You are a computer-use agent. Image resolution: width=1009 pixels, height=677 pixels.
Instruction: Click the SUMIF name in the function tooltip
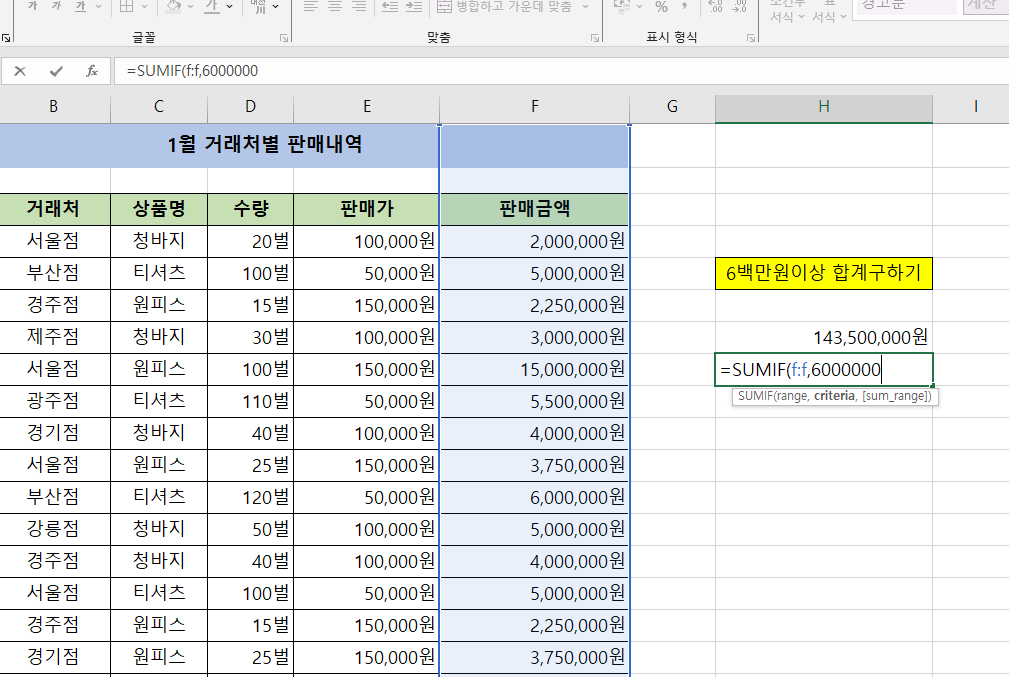click(x=754, y=396)
